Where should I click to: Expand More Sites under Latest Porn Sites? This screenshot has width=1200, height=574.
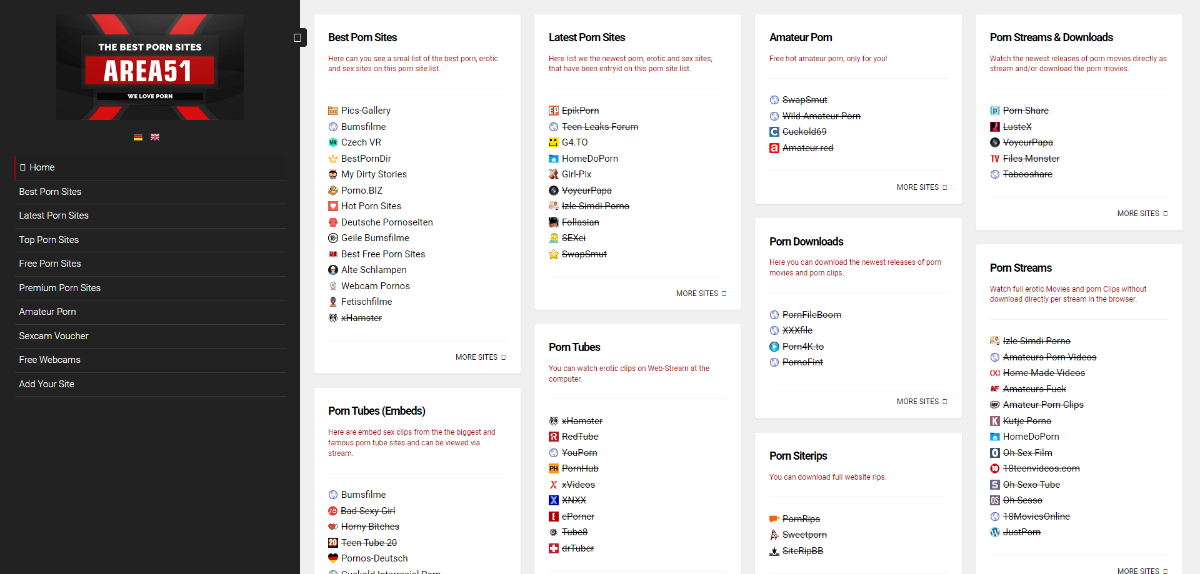(700, 293)
